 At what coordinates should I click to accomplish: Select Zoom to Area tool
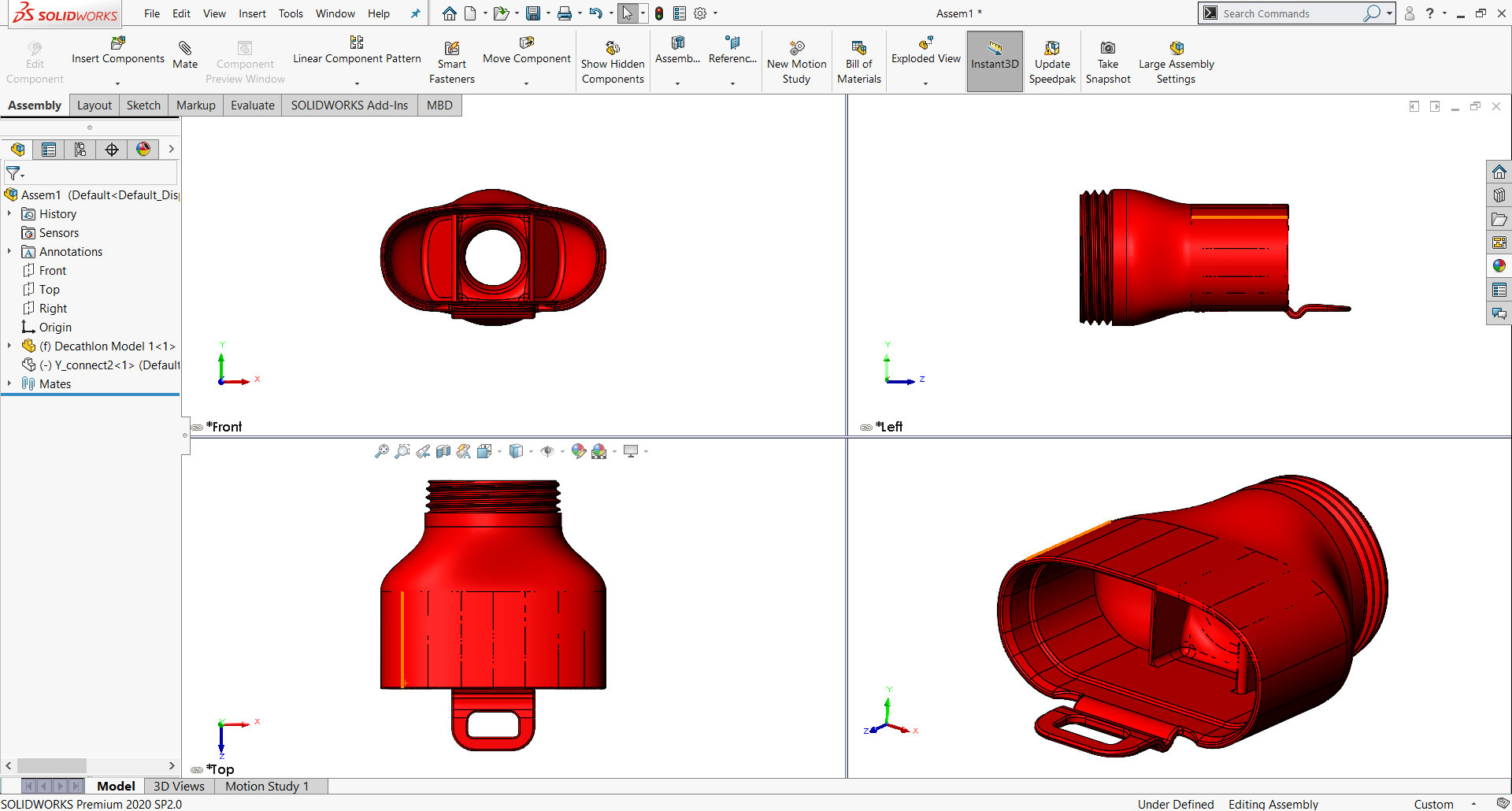[x=402, y=451]
